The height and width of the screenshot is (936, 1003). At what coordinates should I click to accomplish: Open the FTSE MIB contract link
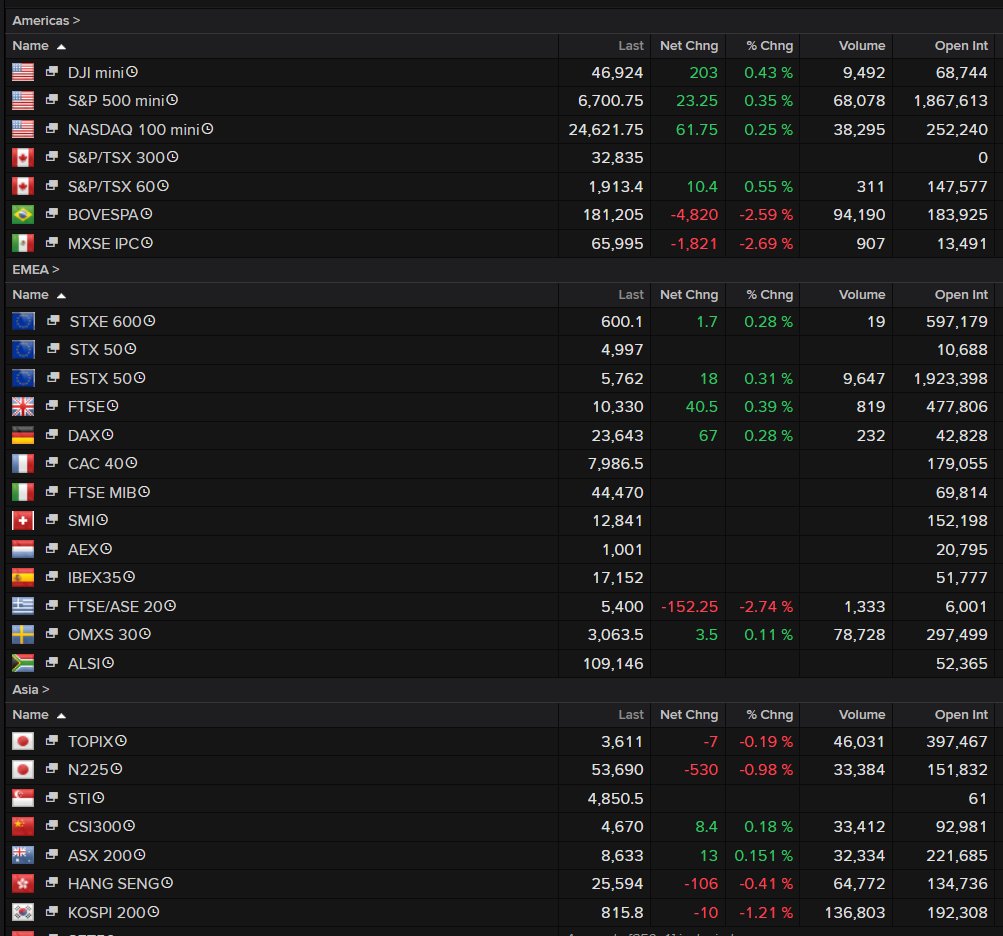[102, 492]
